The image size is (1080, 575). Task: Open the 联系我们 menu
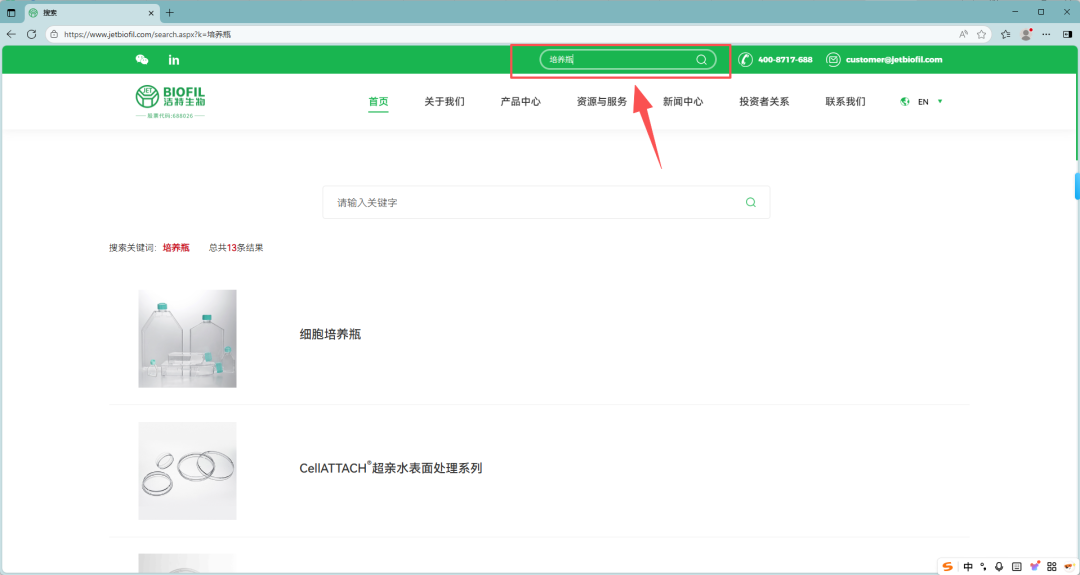(x=846, y=101)
